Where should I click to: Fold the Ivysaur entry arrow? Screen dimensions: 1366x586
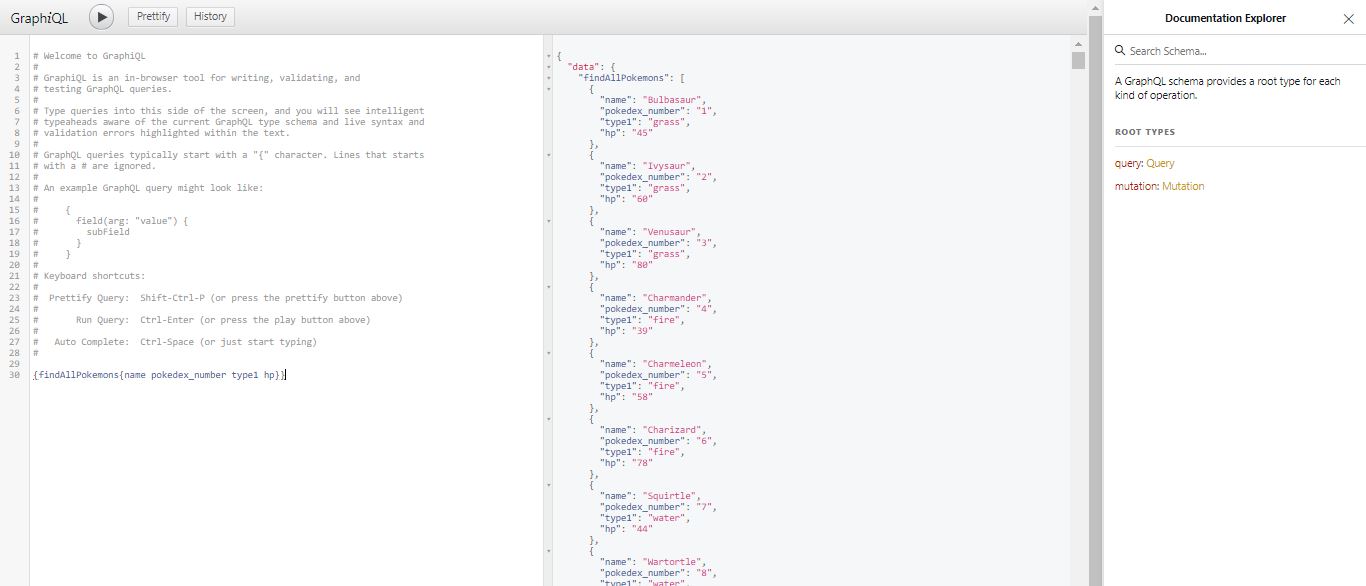549,155
